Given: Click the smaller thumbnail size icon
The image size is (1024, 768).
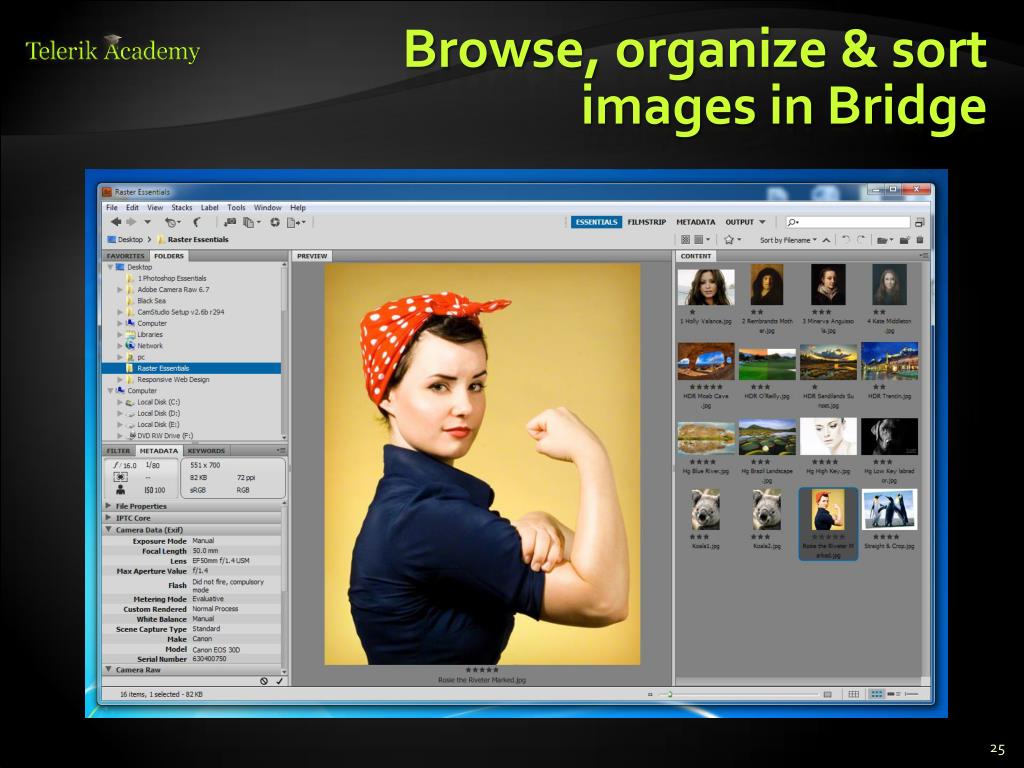Looking at the screenshot, I should tap(650, 694).
